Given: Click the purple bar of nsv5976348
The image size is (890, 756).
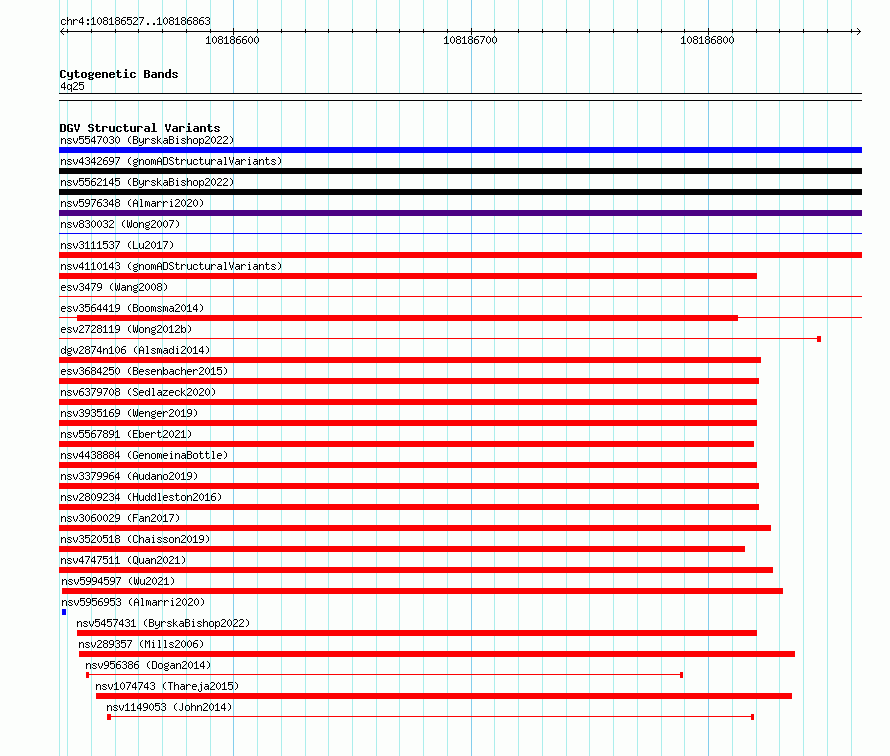Looking at the screenshot, I should pos(460,213).
